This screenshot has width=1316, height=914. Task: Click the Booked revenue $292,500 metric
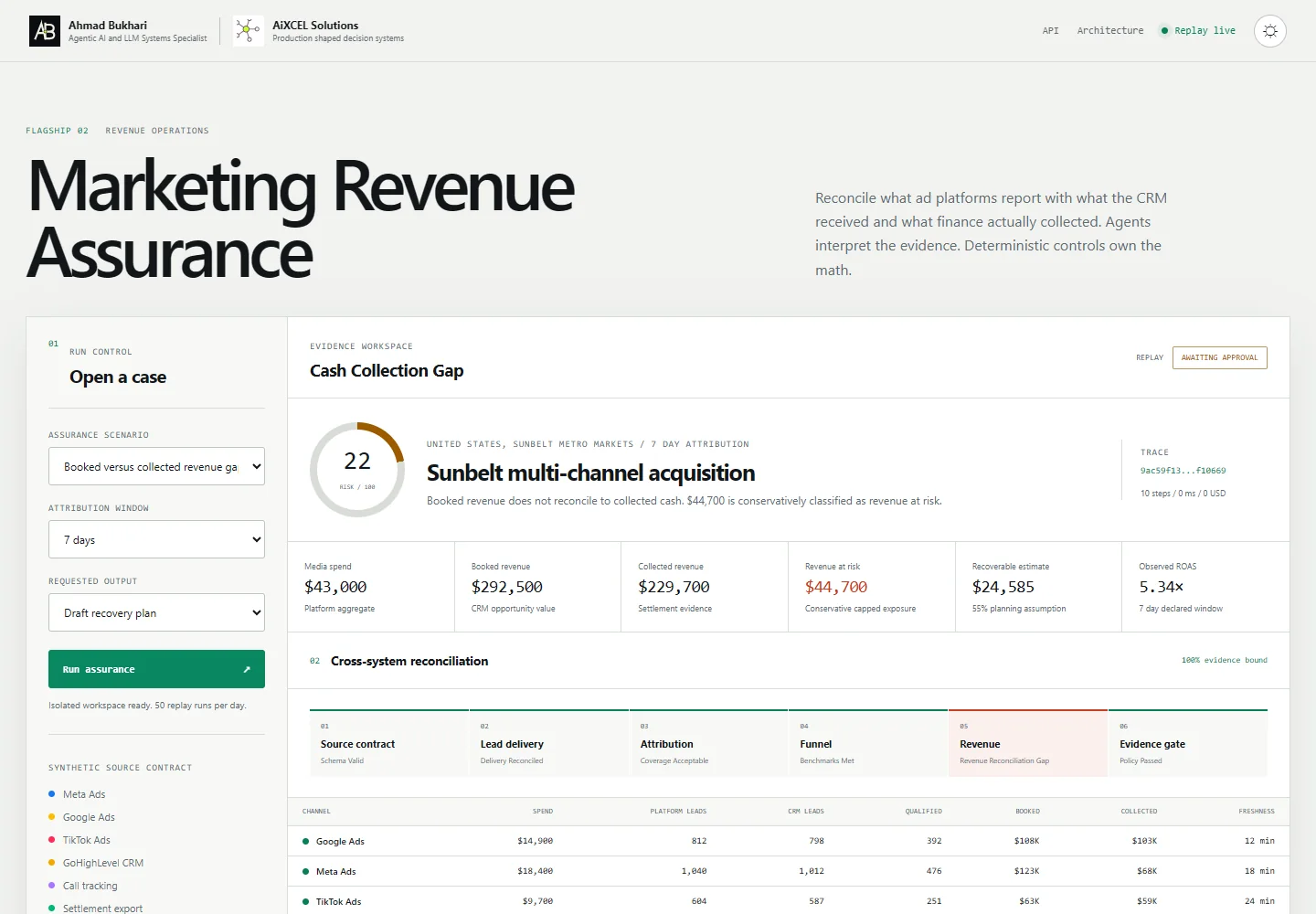[537, 587]
